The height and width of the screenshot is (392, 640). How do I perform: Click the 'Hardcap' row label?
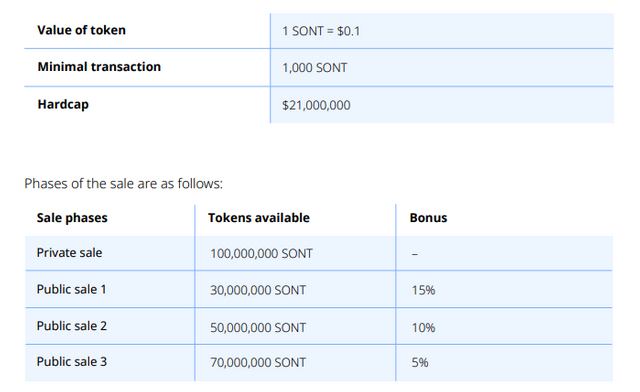pos(63,105)
